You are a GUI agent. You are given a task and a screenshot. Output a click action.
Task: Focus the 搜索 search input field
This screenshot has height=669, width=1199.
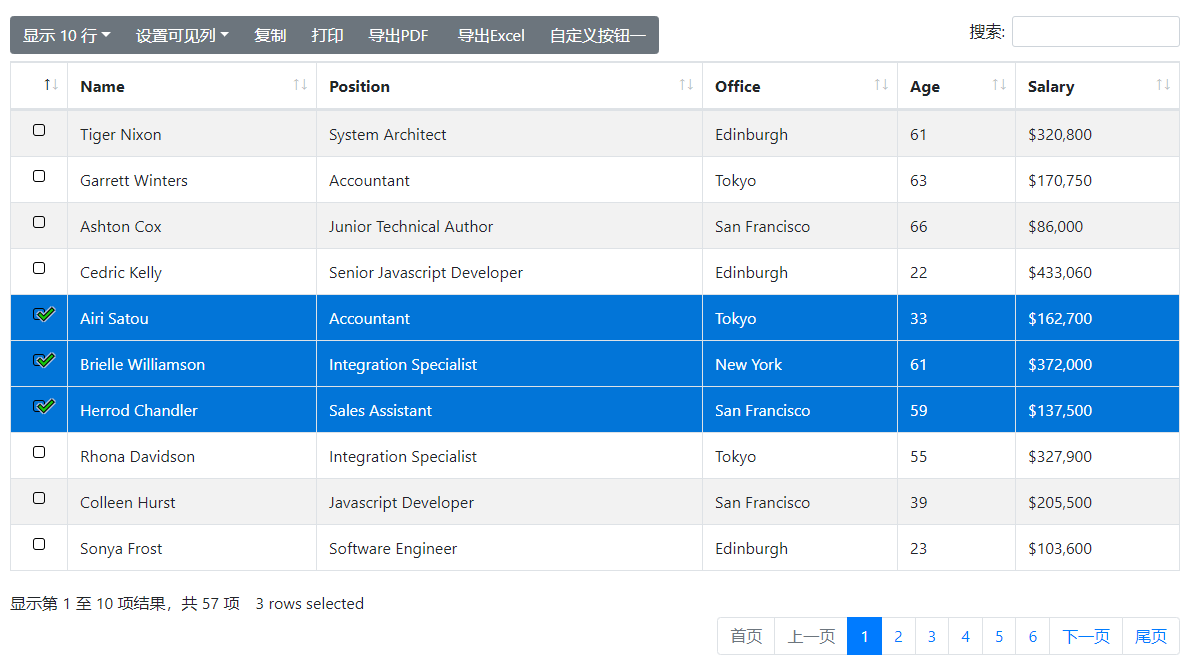1095,32
